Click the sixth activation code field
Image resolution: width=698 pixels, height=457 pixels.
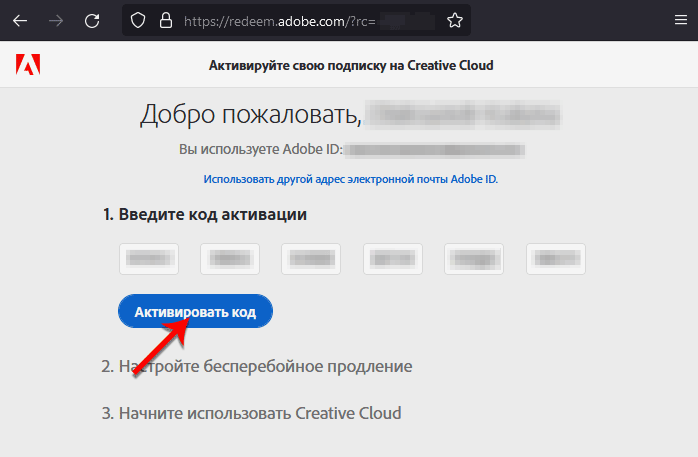click(556, 259)
